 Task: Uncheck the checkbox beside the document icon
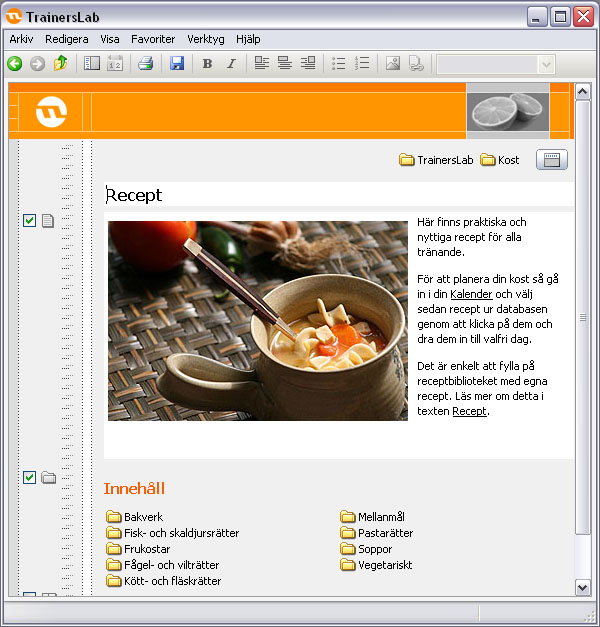click(x=29, y=221)
